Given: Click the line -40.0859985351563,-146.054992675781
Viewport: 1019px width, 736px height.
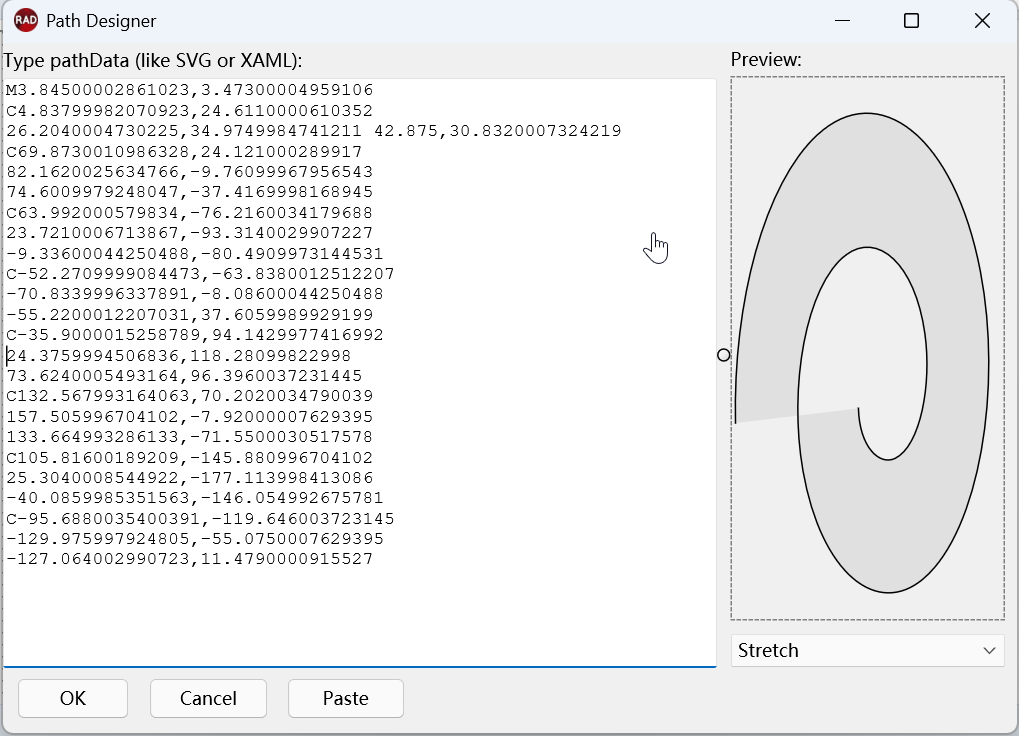Looking at the screenshot, I should pyautogui.click(x=195, y=498).
